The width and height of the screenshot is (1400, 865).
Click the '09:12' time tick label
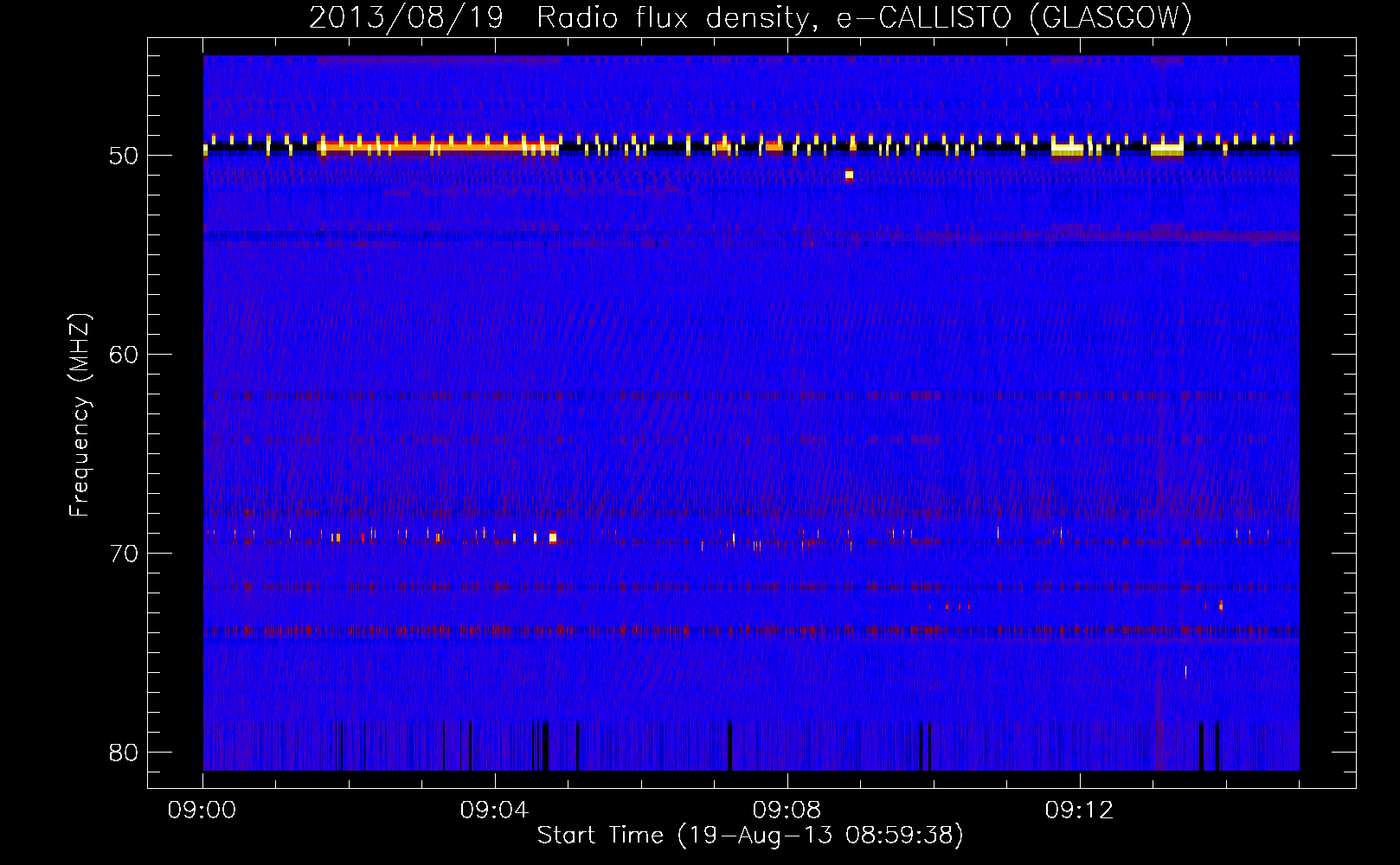(1080, 811)
